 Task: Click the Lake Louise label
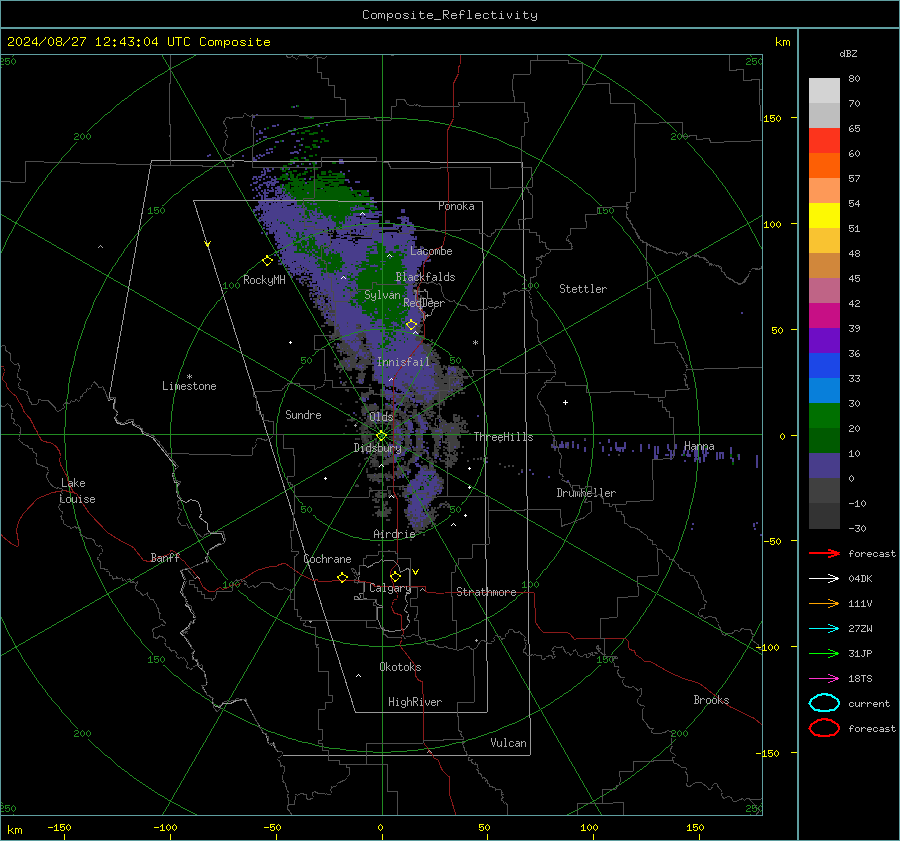tap(77, 491)
